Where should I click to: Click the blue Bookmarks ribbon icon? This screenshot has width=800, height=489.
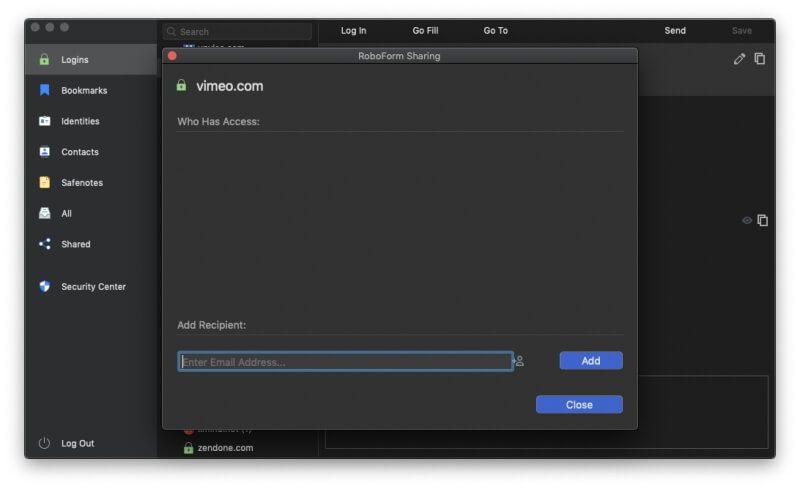pyautogui.click(x=44, y=90)
